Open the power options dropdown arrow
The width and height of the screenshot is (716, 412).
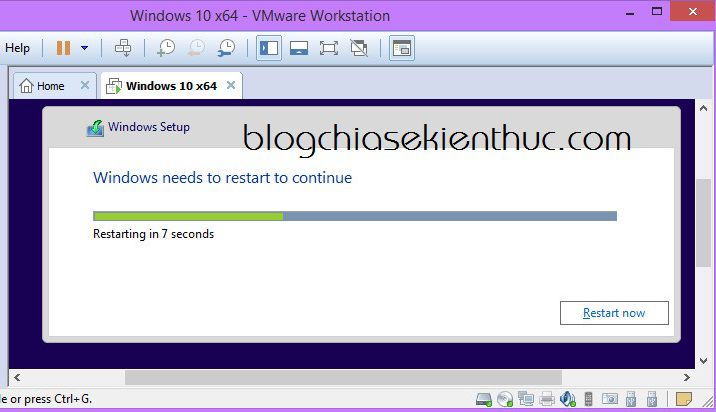tap(84, 48)
